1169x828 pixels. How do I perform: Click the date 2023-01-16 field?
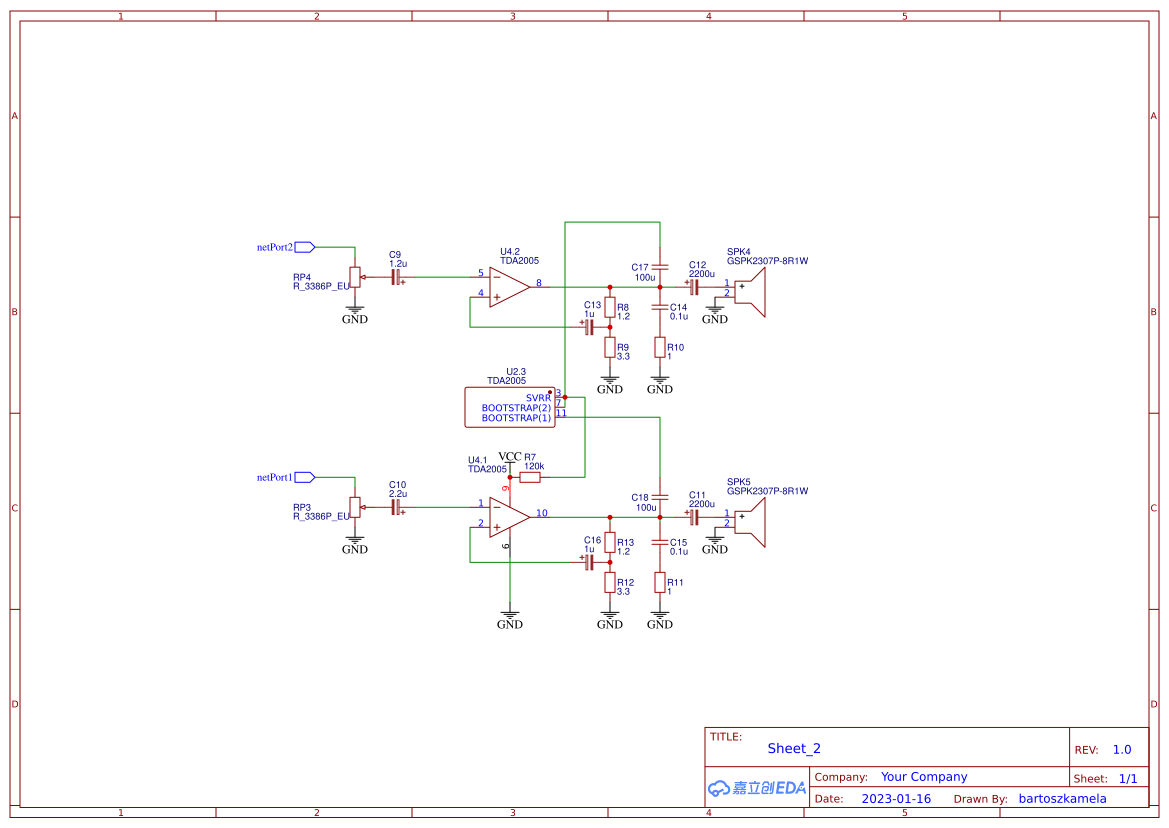pos(898,798)
